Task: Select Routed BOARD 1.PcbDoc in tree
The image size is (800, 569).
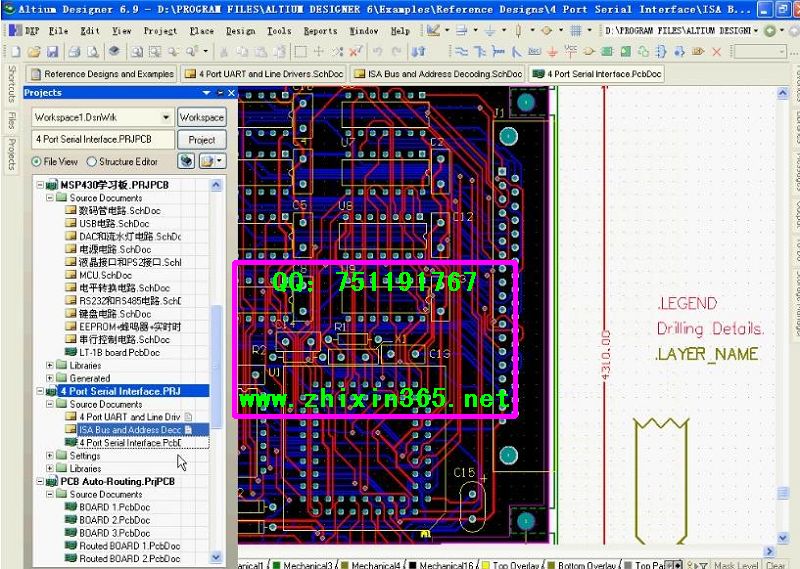Action: coord(129,546)
